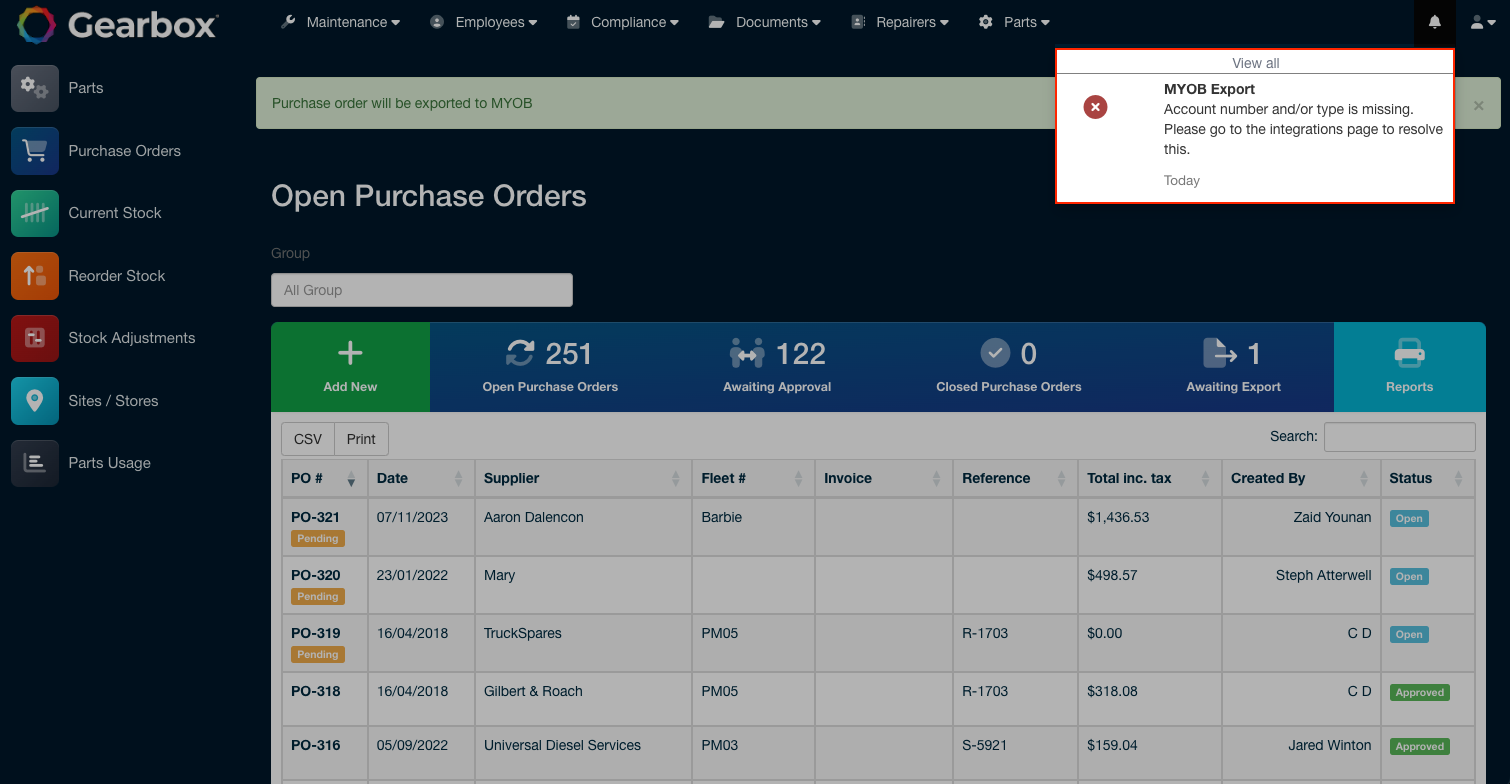Open the Reports printer panel
Viewport: 1510px width, 784px height.
[x=1409, y=367]
